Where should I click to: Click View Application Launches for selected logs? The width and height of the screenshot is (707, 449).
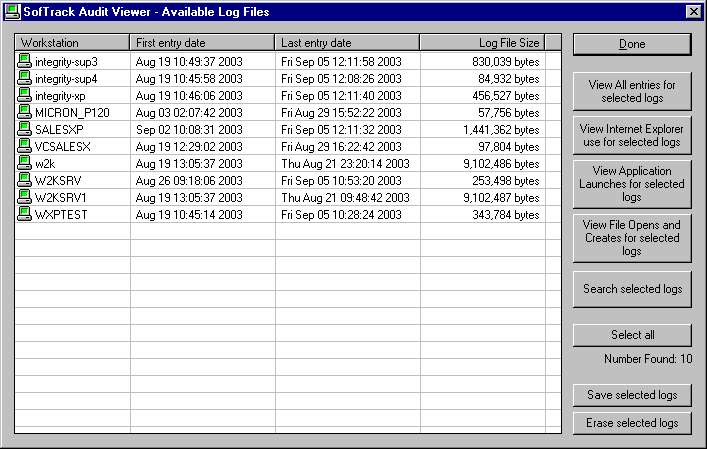click(x=632, y=184)
